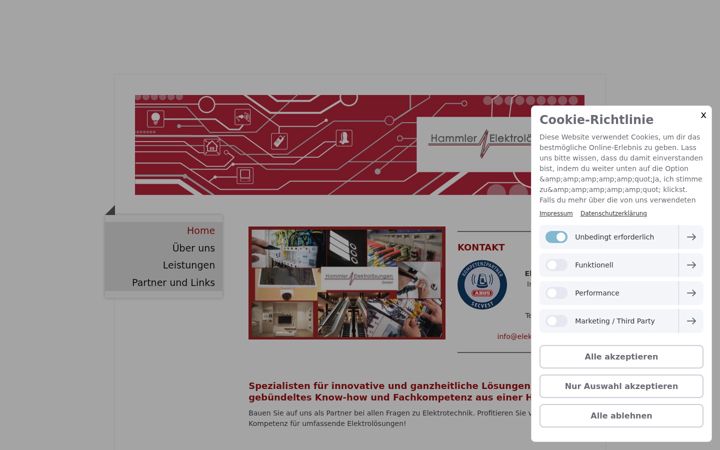The height and width of the screenshot is (450, 720).
Task: Click the collage image of electrical work
Action: [347, 283]
